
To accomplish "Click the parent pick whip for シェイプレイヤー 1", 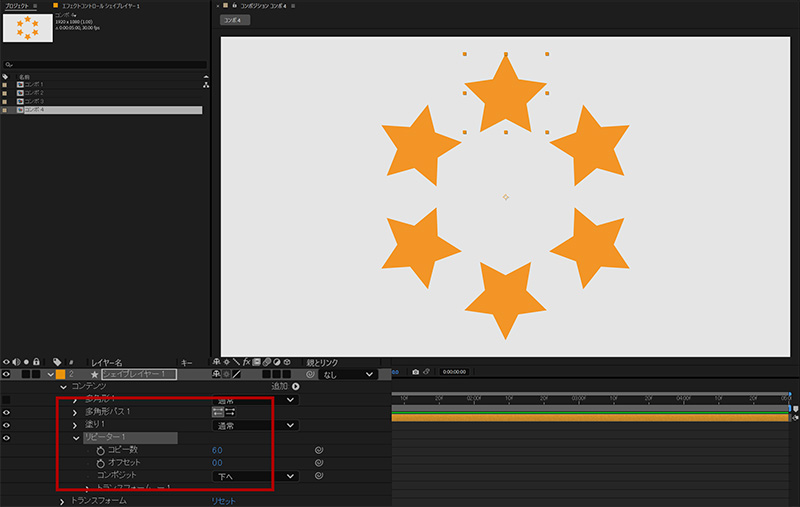I will pos(310,374).
